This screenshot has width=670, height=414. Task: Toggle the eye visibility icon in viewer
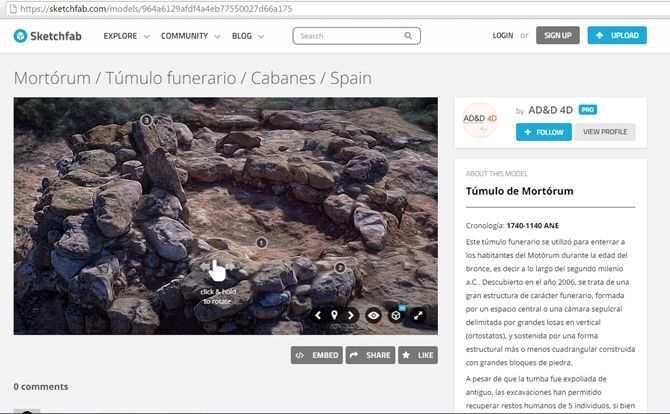point(373,315)
